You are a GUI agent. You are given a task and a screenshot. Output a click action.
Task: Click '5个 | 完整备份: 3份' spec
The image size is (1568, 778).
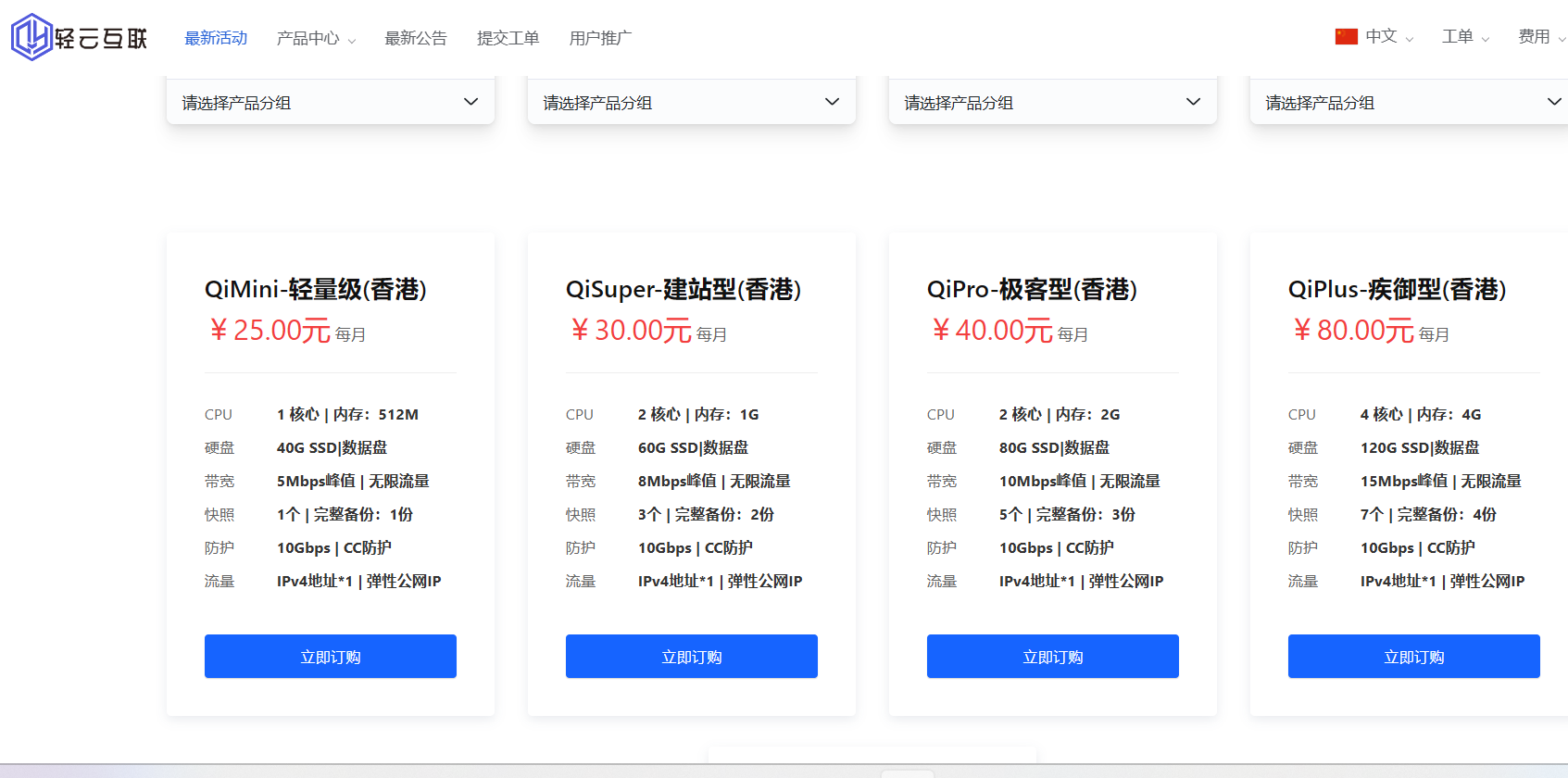[1067, 514]
